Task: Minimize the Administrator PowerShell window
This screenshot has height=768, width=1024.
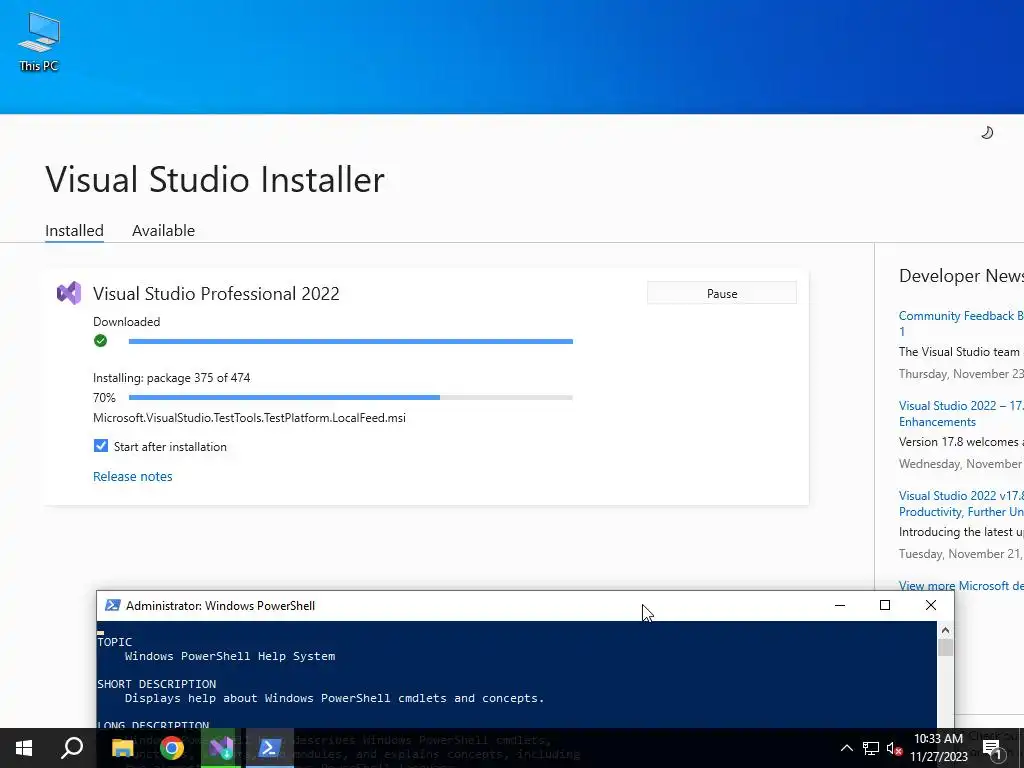Action: pyautogui.click(x=840, y=605)
